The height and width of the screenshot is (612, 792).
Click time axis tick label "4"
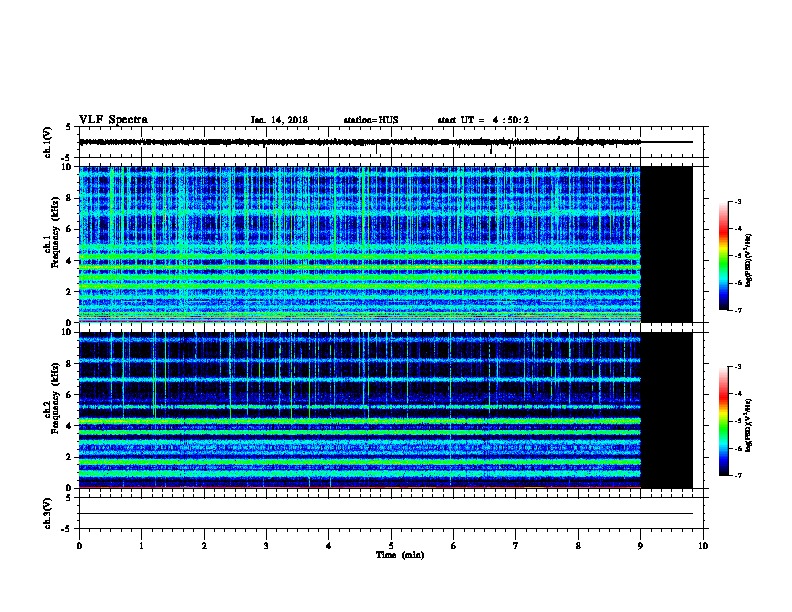point(329,545)
